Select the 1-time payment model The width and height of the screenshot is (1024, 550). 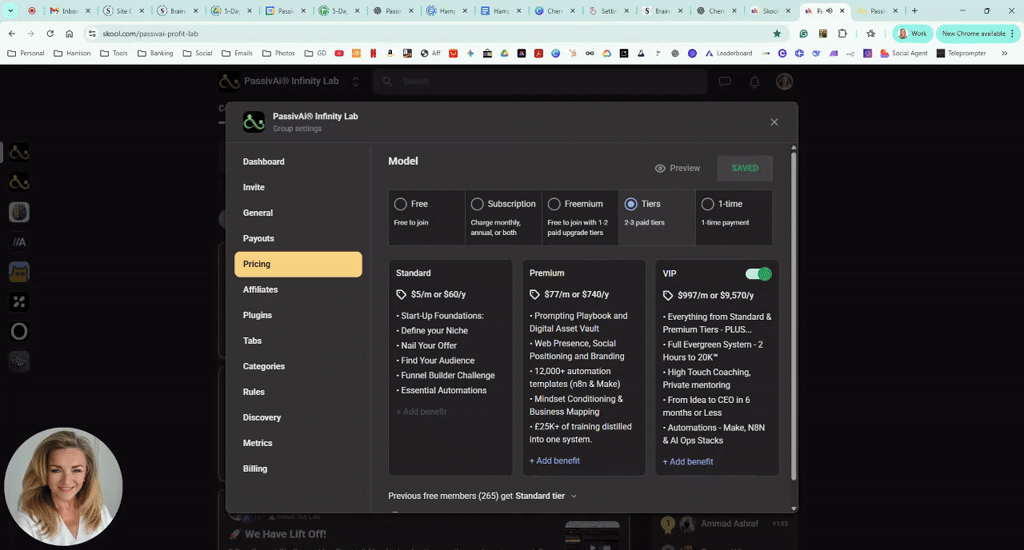coord(733,217)
